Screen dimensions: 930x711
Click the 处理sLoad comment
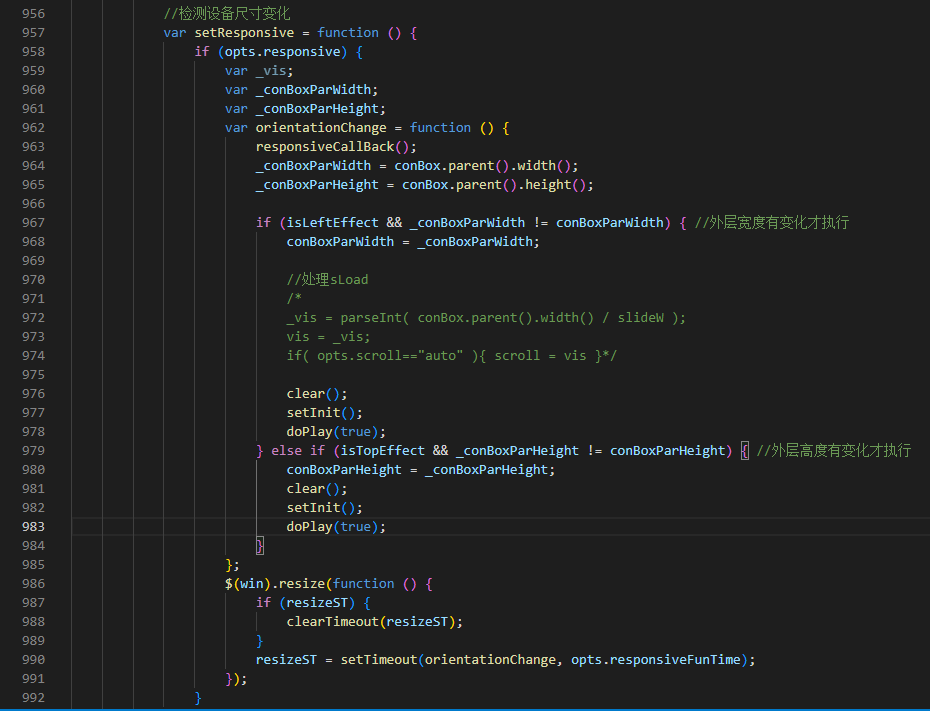pyautogui.click(x=327, y=279)
